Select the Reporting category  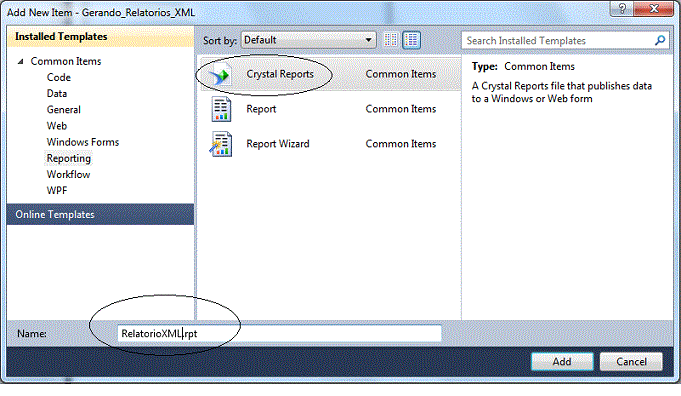(69, 158)
